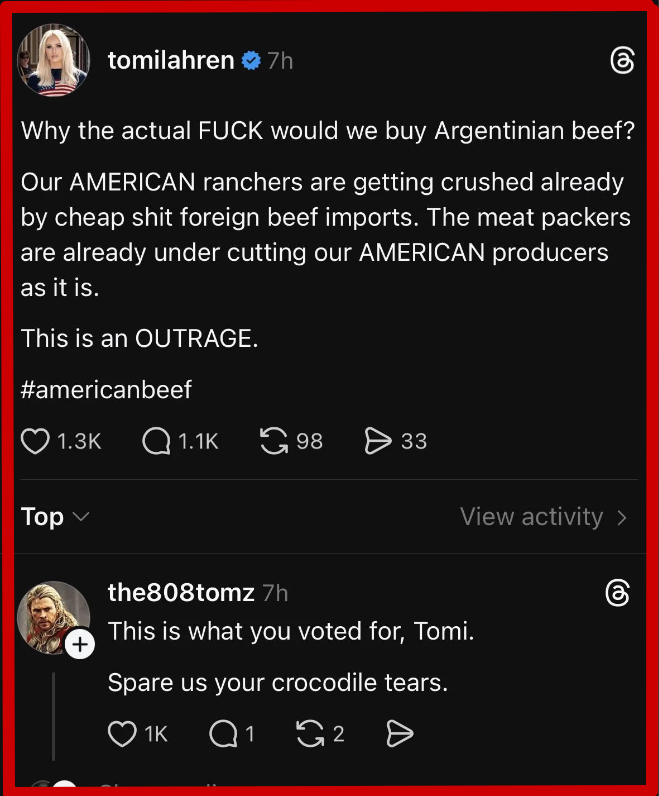The image size is (659, 796).
Task: Repost the808tomz's reply
Action: click(x=309, y=734)
